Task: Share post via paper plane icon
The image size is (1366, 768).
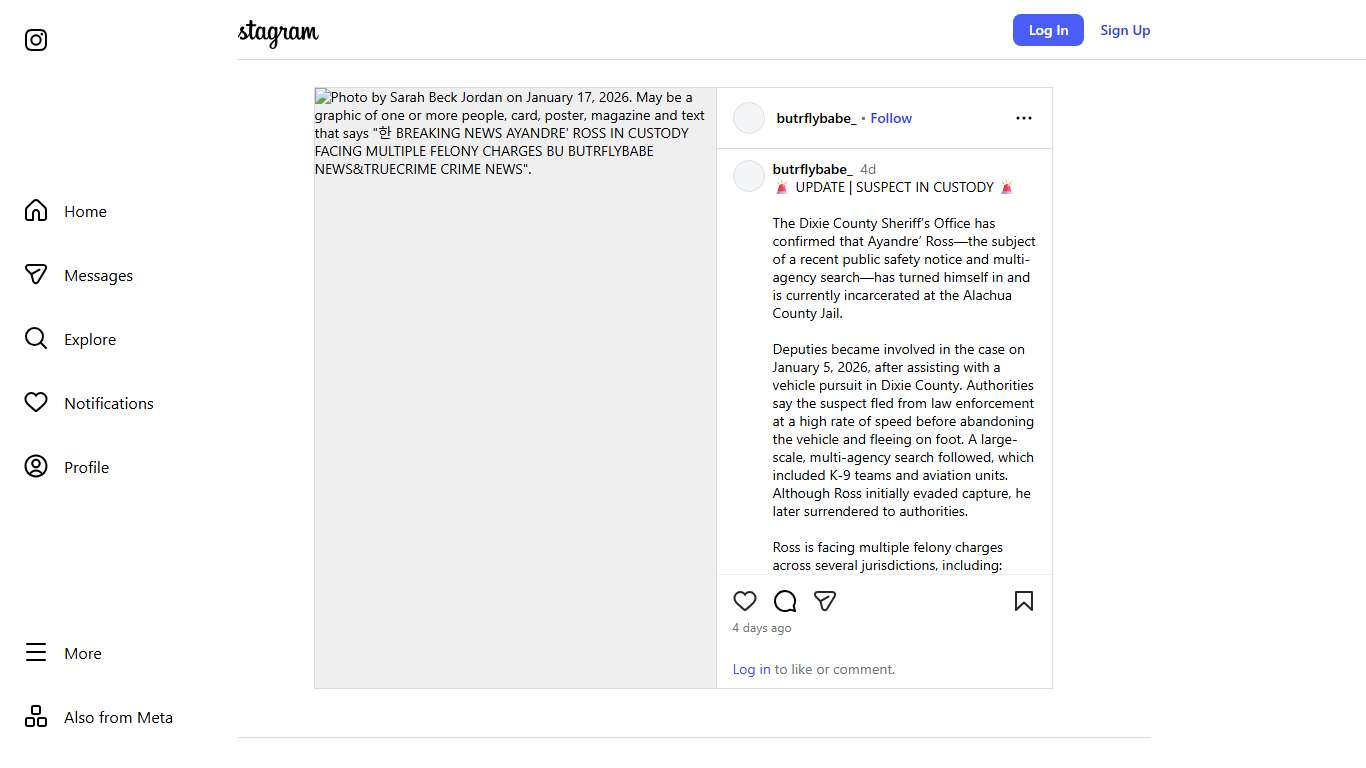Action: 825,601
